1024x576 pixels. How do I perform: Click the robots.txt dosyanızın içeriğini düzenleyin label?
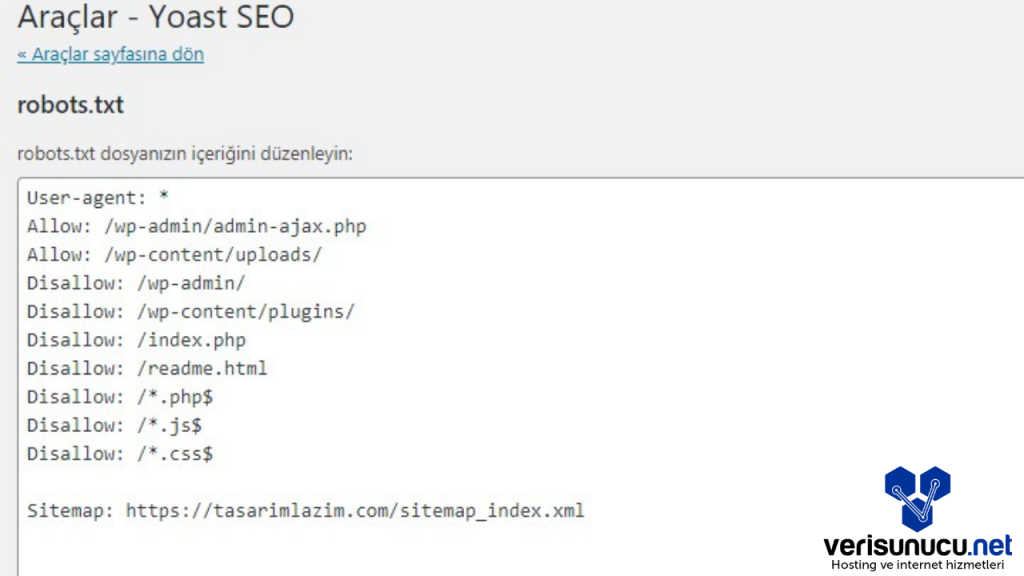[x=185, y=155]
